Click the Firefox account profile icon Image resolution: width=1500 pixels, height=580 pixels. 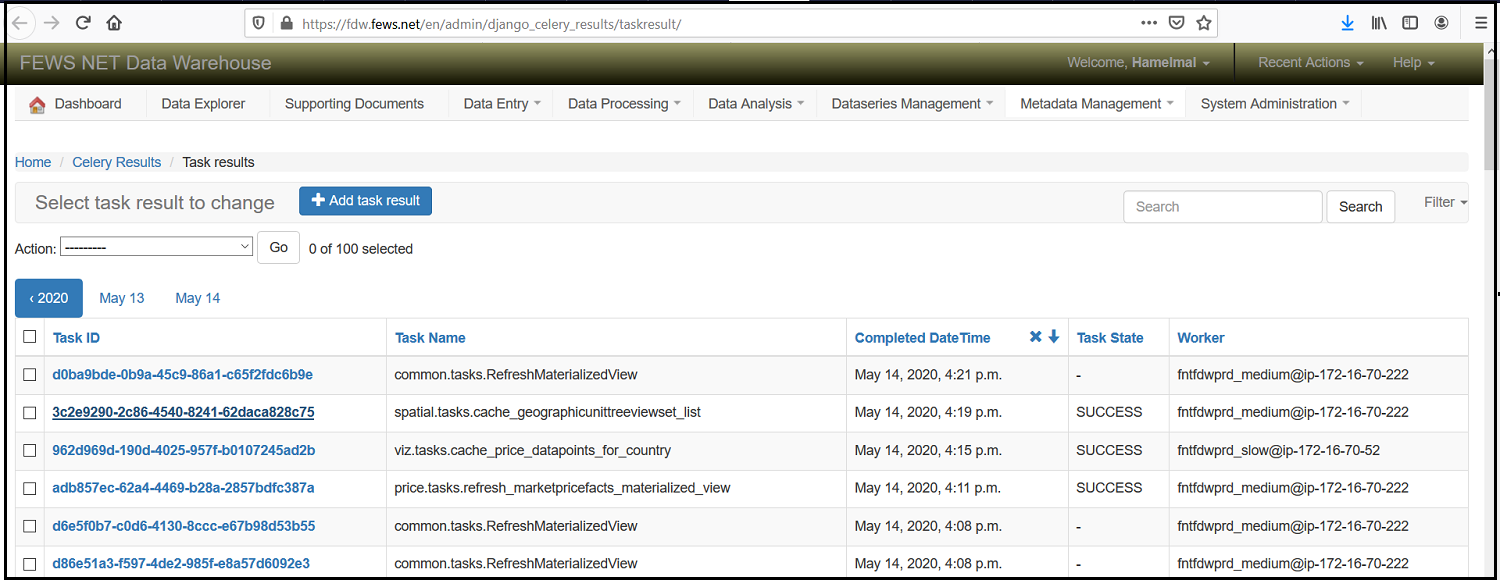pos(1441,22)
